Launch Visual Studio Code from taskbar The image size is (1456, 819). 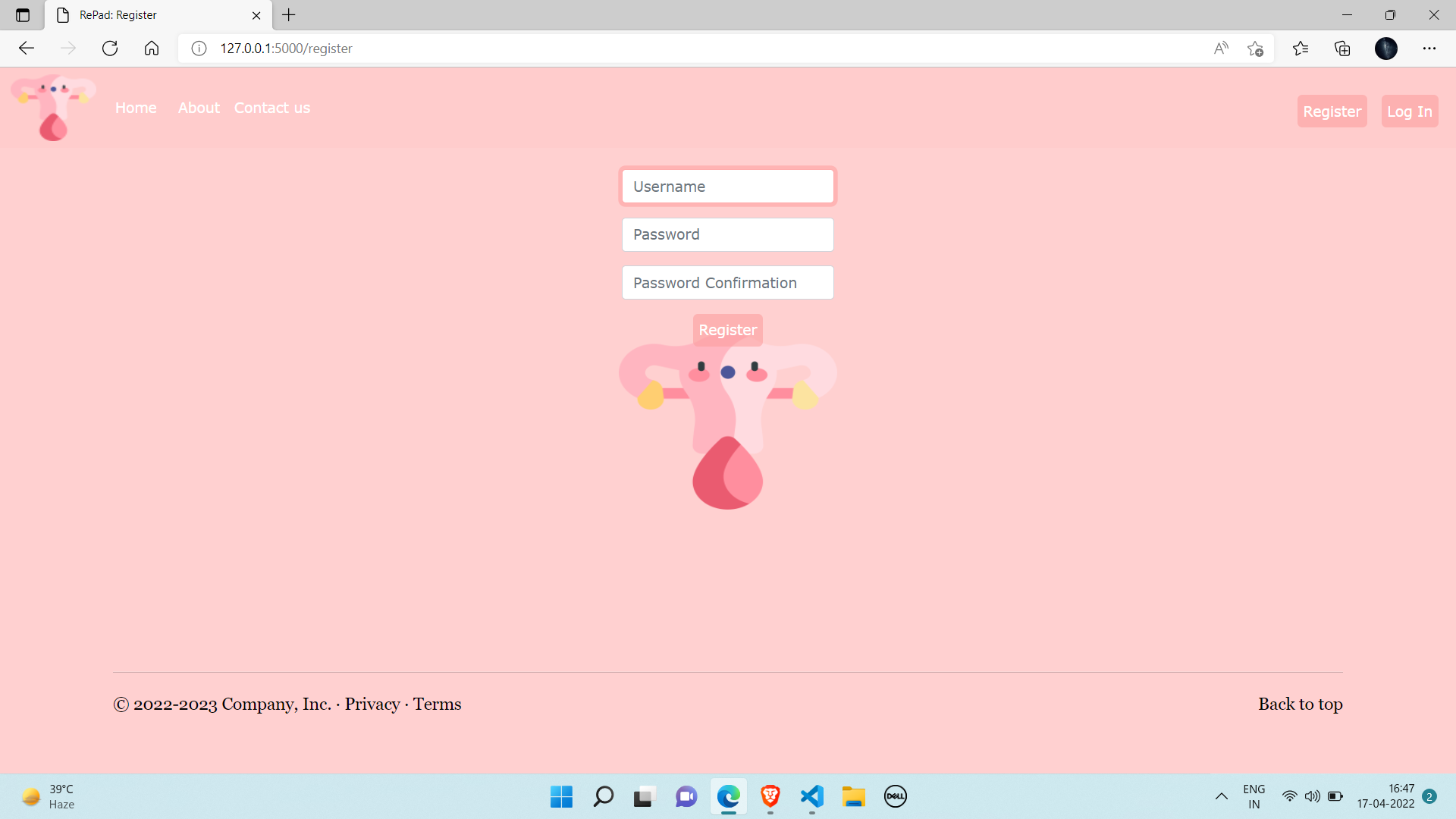click(x=811, y=796)
